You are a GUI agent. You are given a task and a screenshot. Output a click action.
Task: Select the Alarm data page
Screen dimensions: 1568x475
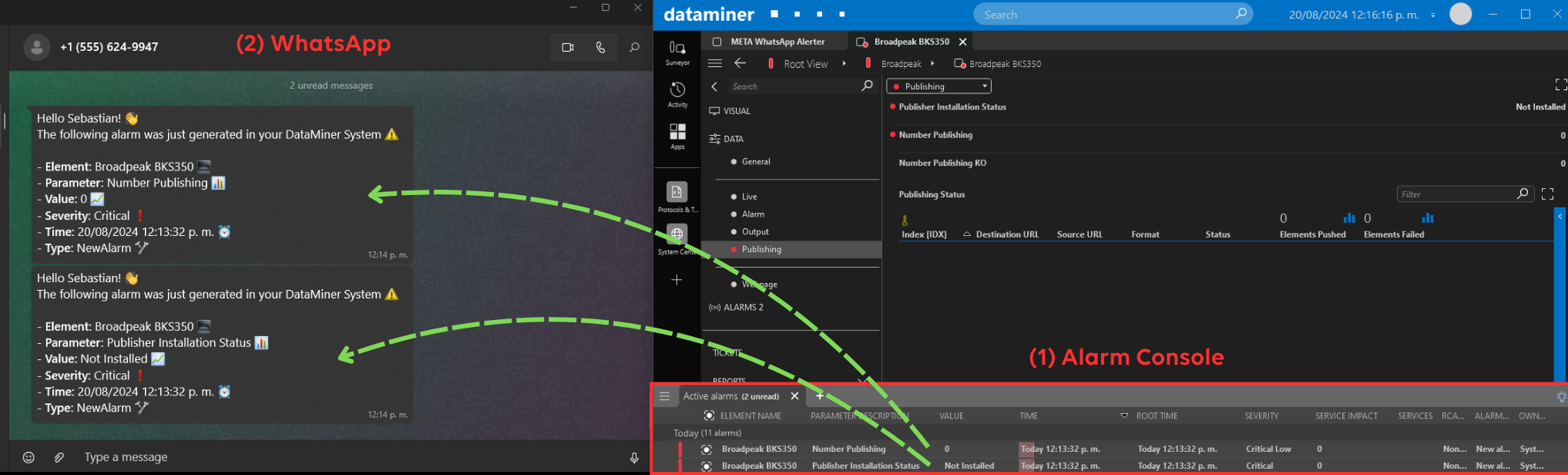[x=753, y=214]
